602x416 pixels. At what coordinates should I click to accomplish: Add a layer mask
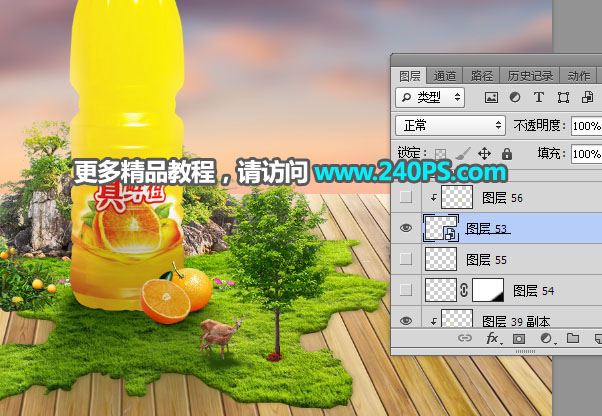click(x=519, y=339)
